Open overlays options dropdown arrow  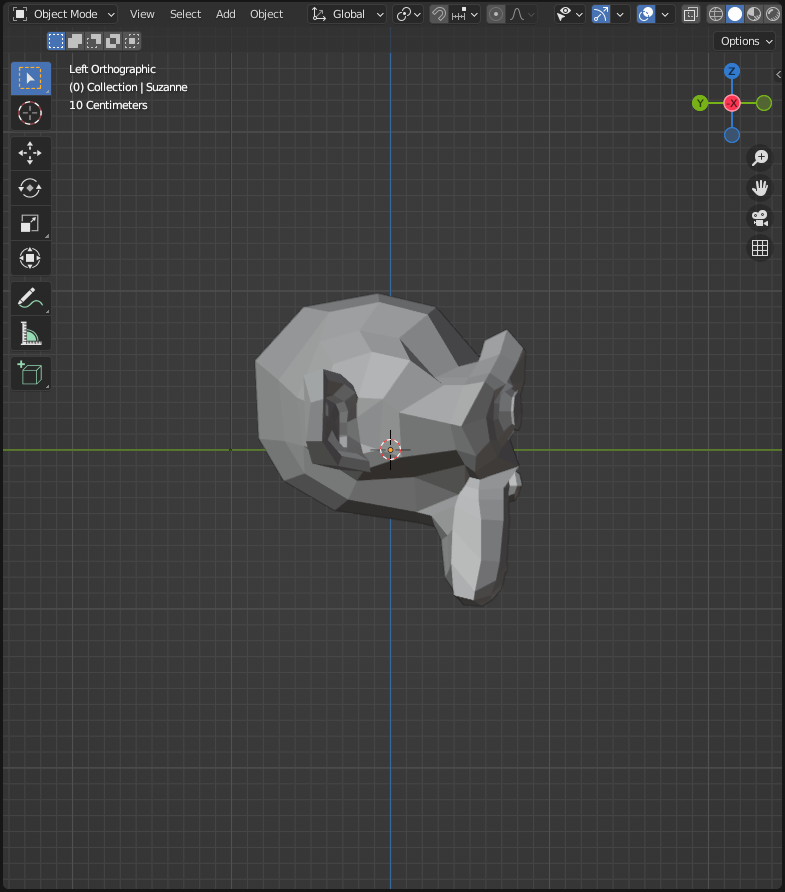[x=665, y=14]
